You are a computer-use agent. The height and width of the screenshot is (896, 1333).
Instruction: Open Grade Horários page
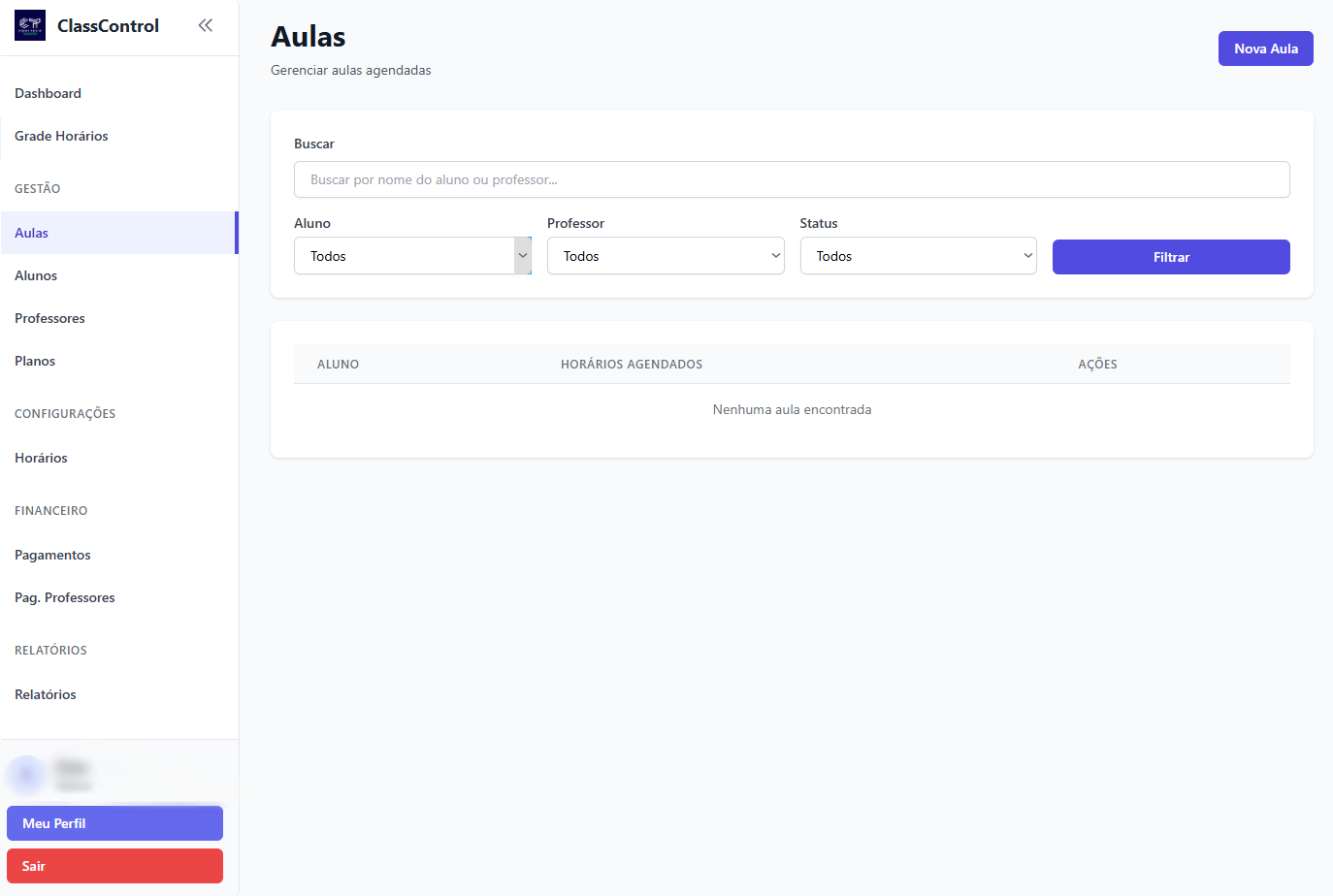(x=61, y=136)
